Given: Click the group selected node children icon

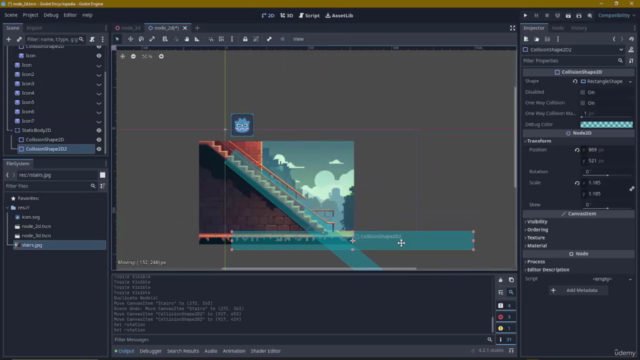Looking at the screenshot, I should point(256,39).
